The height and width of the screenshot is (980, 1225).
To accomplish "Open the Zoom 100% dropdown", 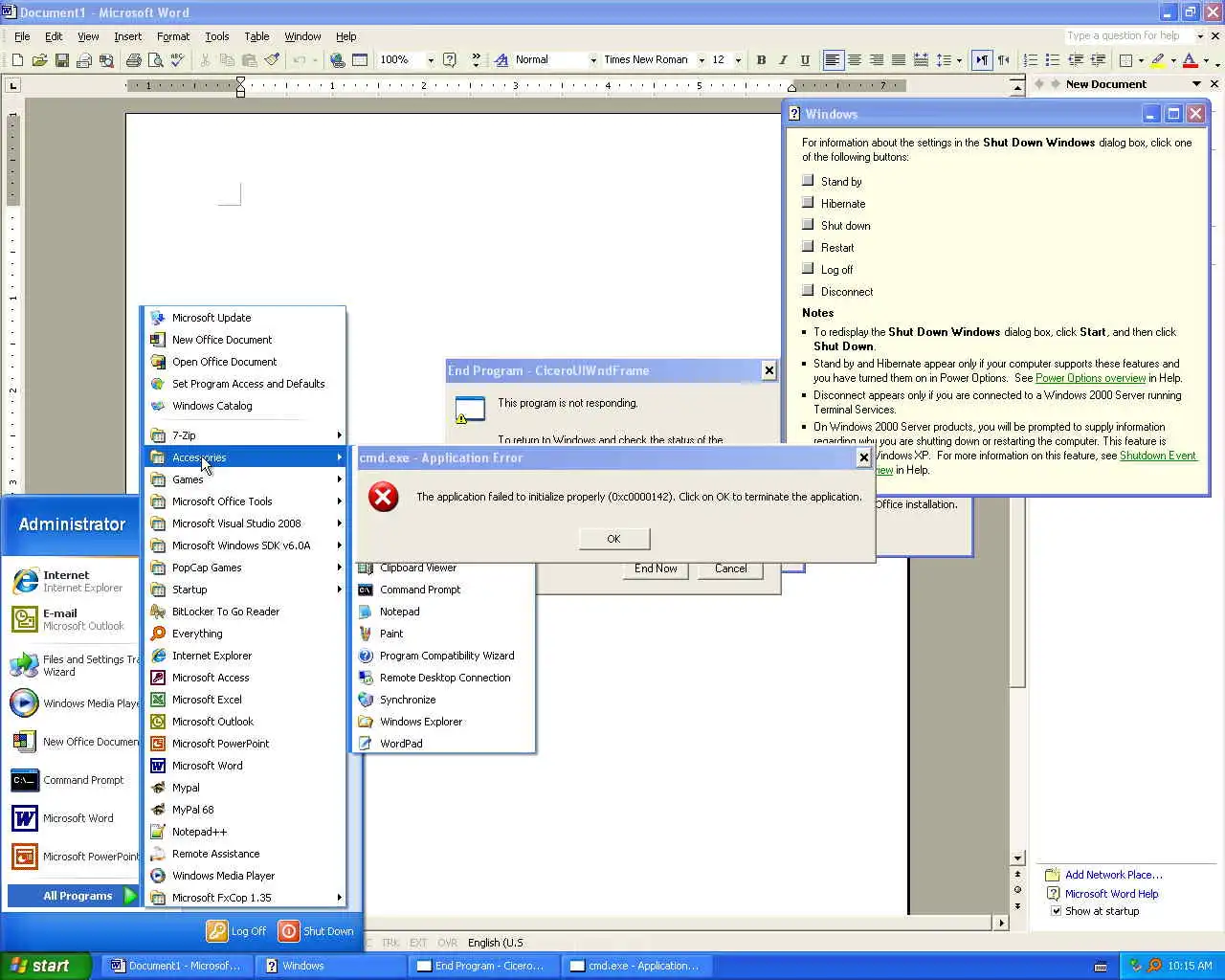I will coord(430,60).
